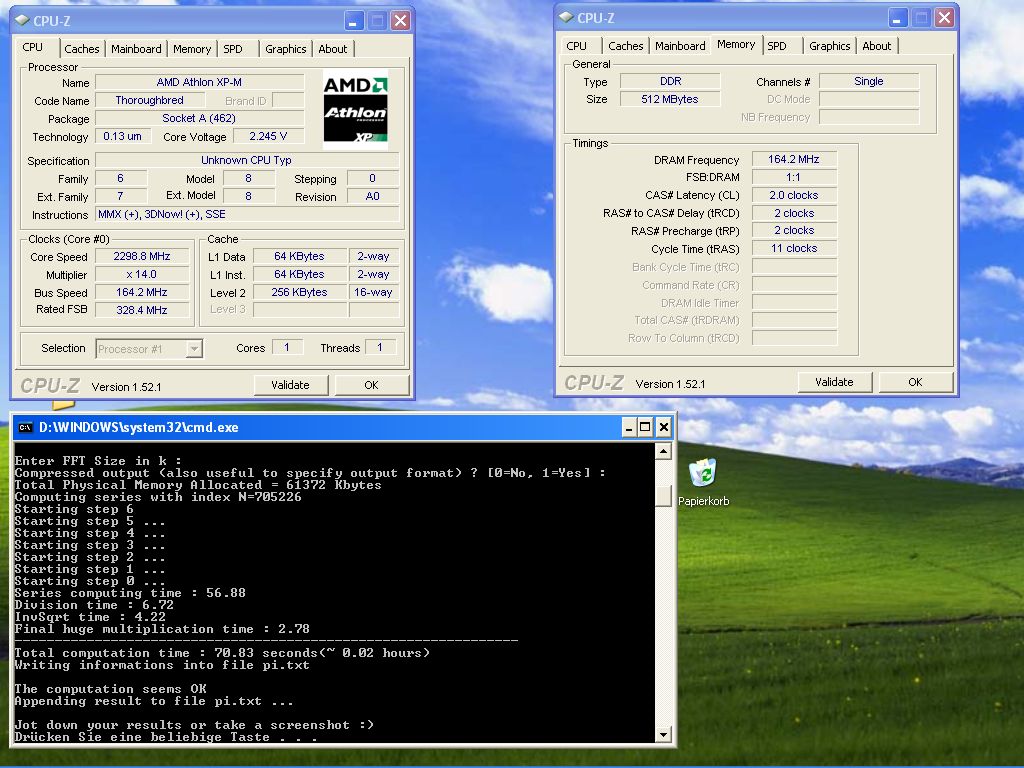The width and height of the screenshot is (1024, 768).
Task: Close the left CPU-Z window
Action: 400,21
